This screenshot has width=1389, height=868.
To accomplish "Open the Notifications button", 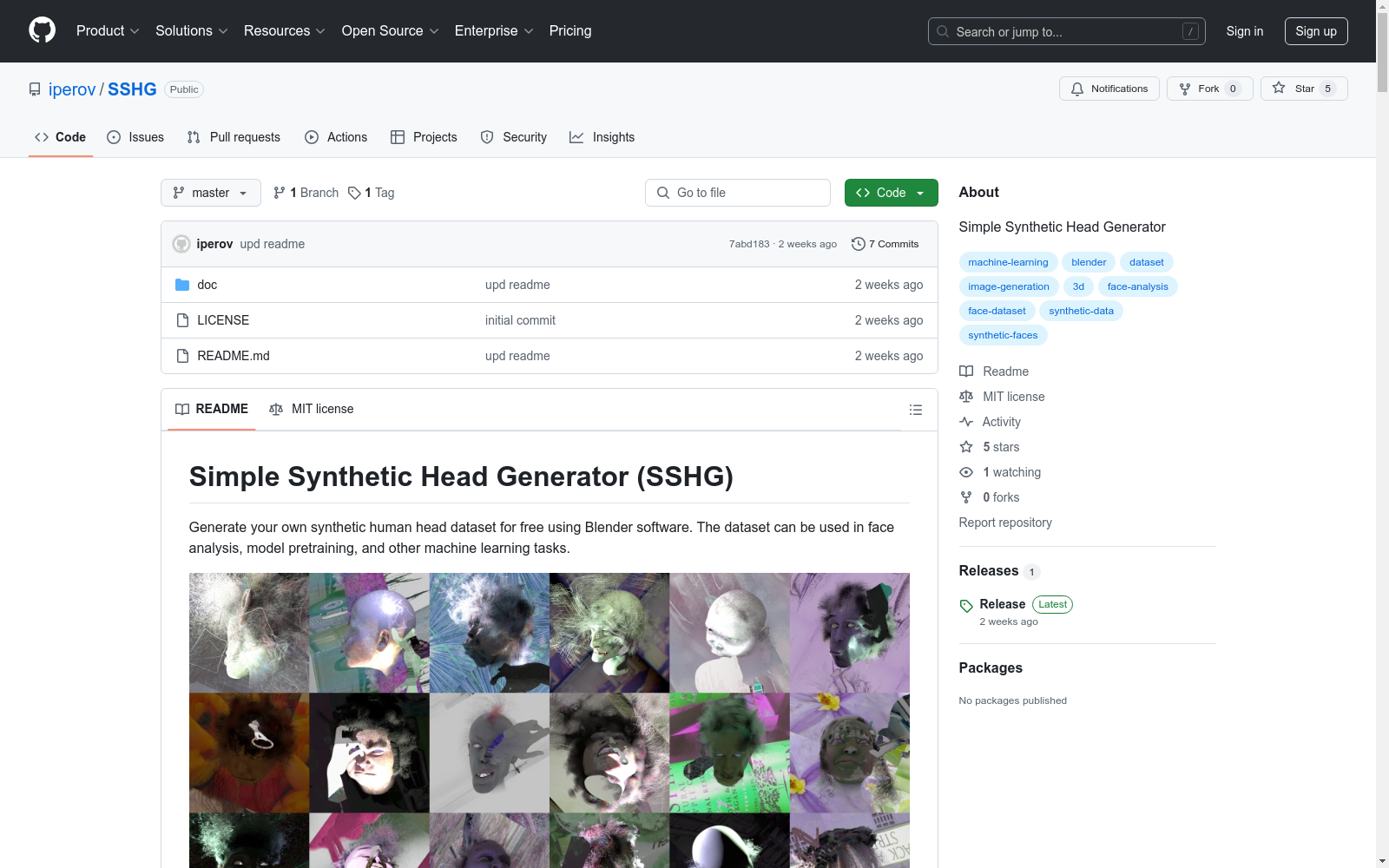I will pos(1109,89).
